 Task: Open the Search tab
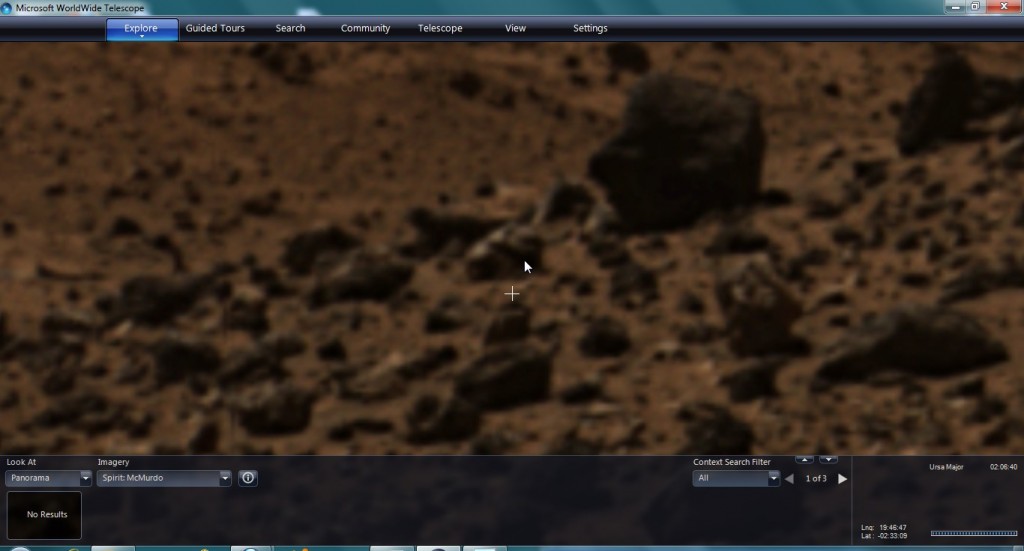pyautogui.click(x=290, y=28)
